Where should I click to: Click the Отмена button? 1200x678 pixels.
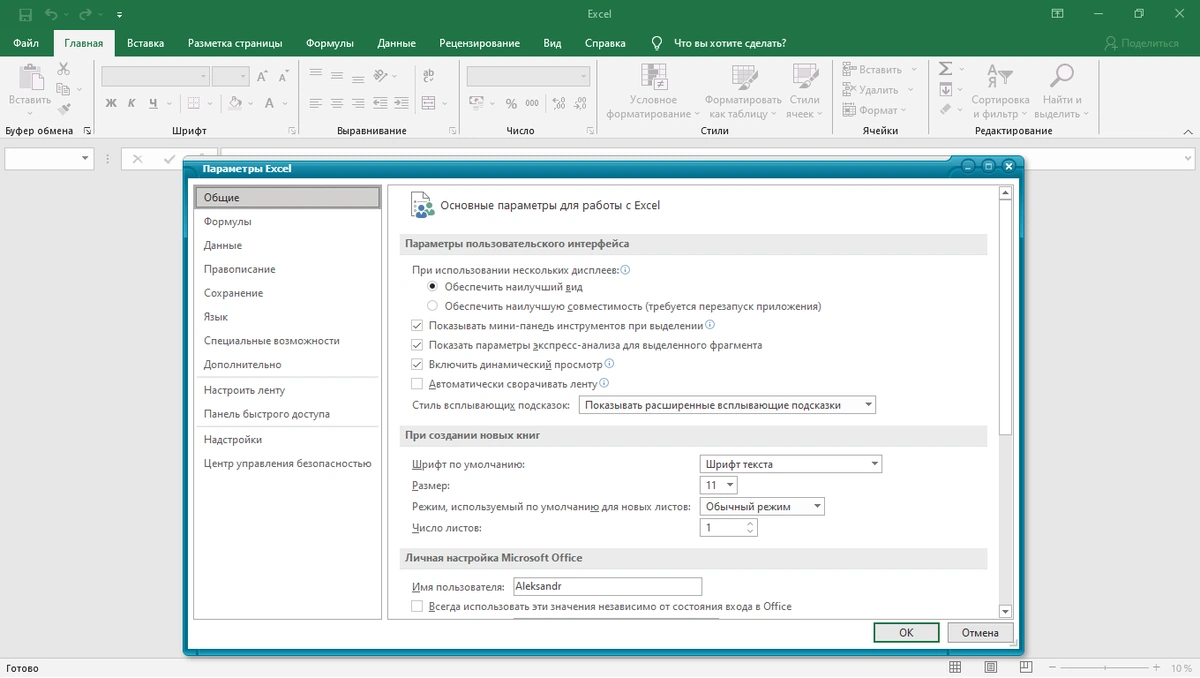980,632
